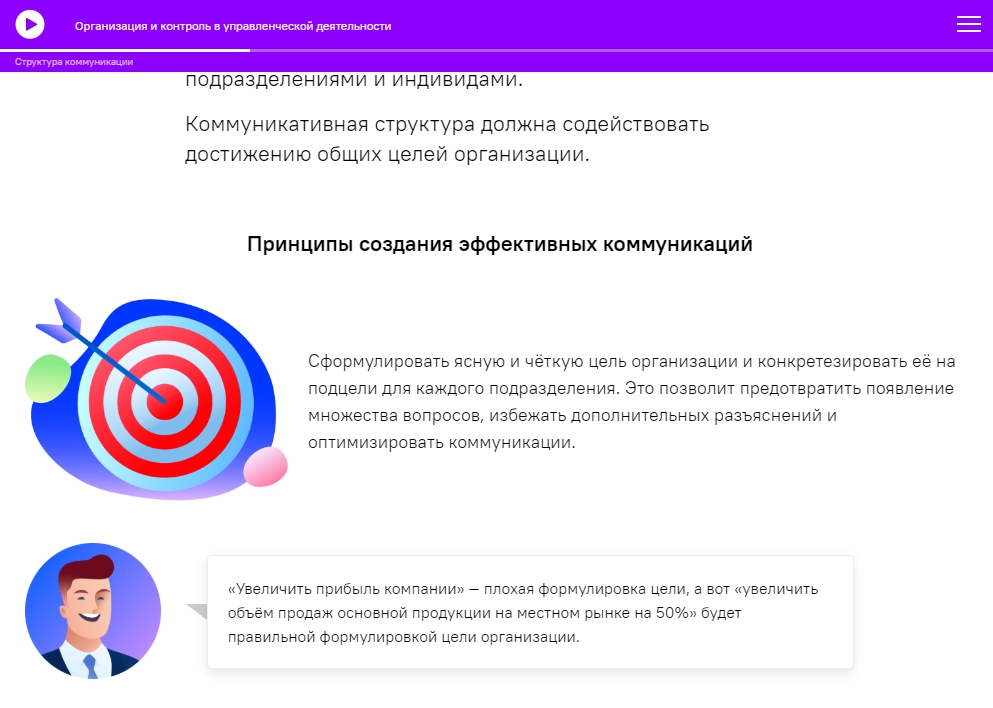Image resolution: width=993 pixels, height=708 pixels.
Task: Click the quote box about «Увеличить прибыль компании»
Action: [530, 612]
